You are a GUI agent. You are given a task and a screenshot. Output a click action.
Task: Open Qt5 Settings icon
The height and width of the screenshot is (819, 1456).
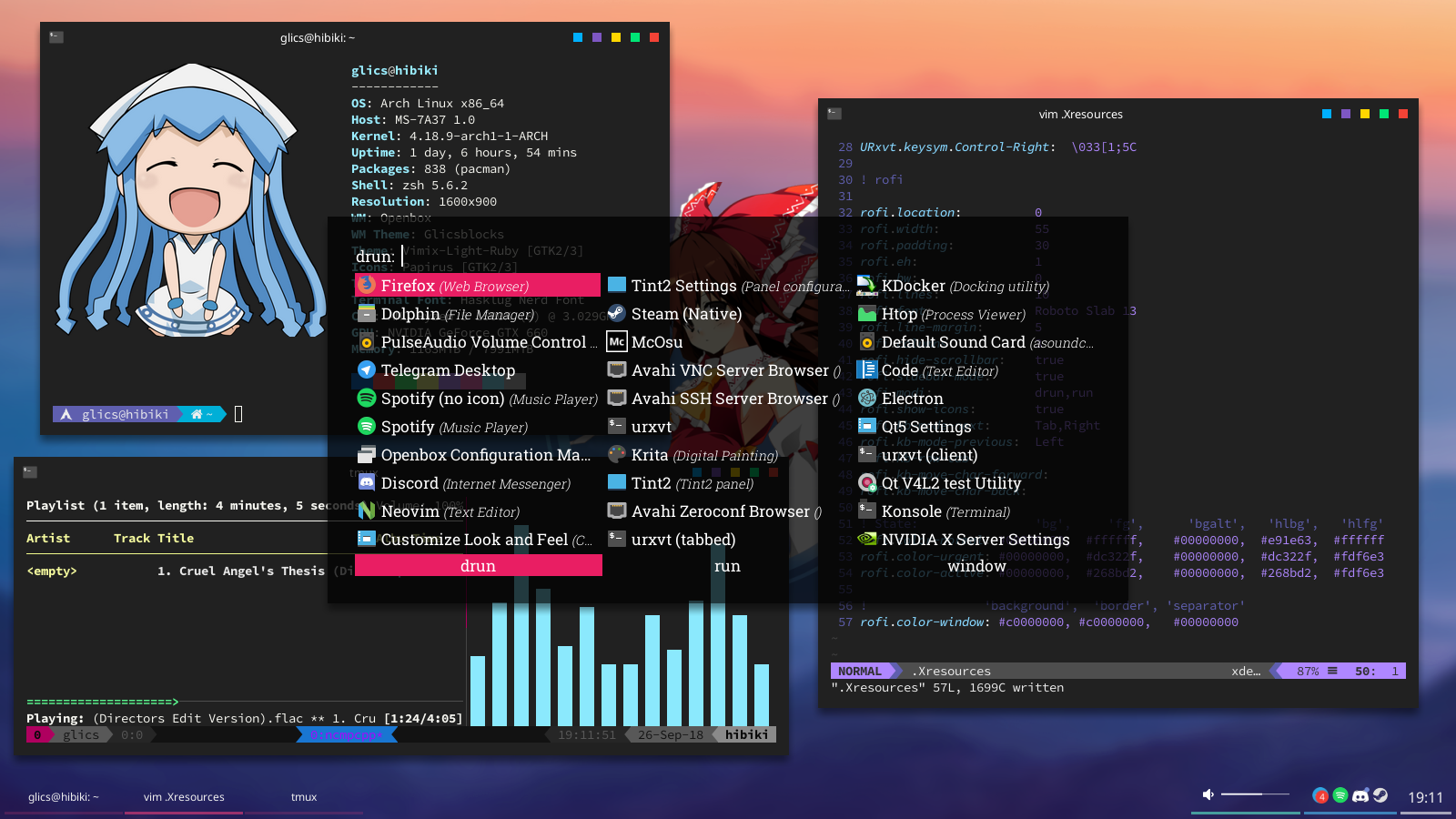click(x=867, y=427)
